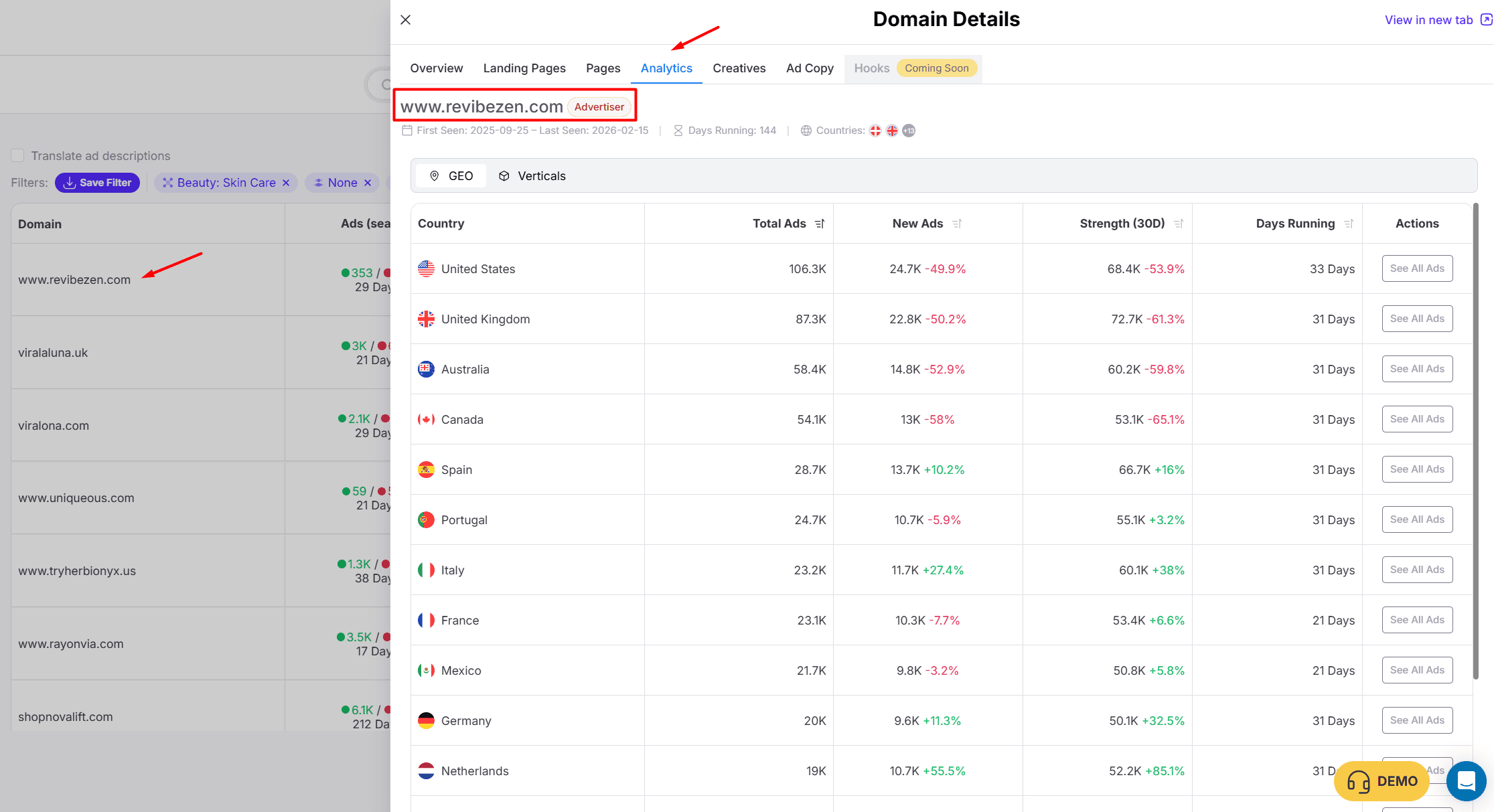This screenshot has height=812, width=1494.
Task: Remove the Beauty: Skin Care filter
Action: pyautogui.click(x=286, y=183)
